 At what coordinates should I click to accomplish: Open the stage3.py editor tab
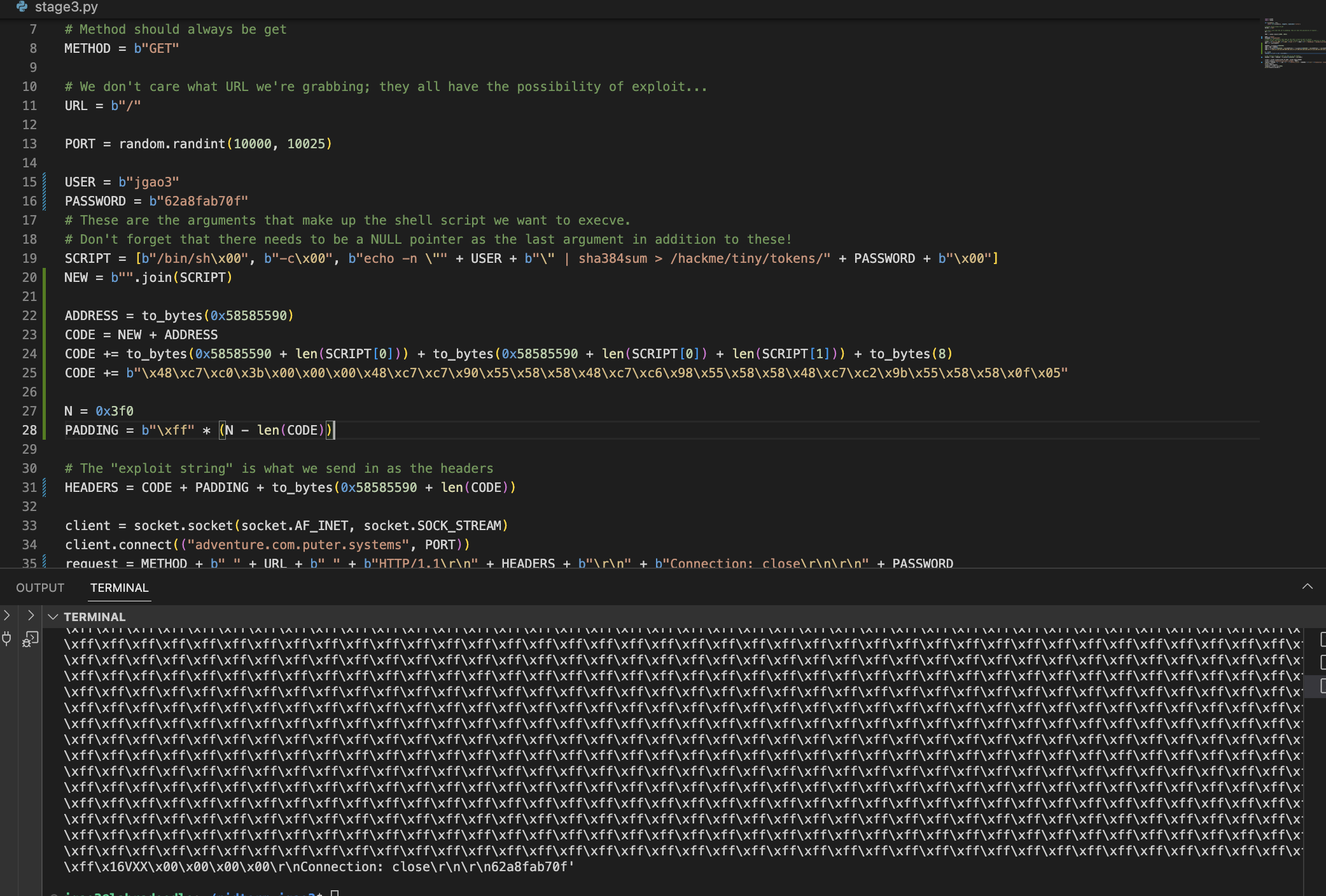66,7
